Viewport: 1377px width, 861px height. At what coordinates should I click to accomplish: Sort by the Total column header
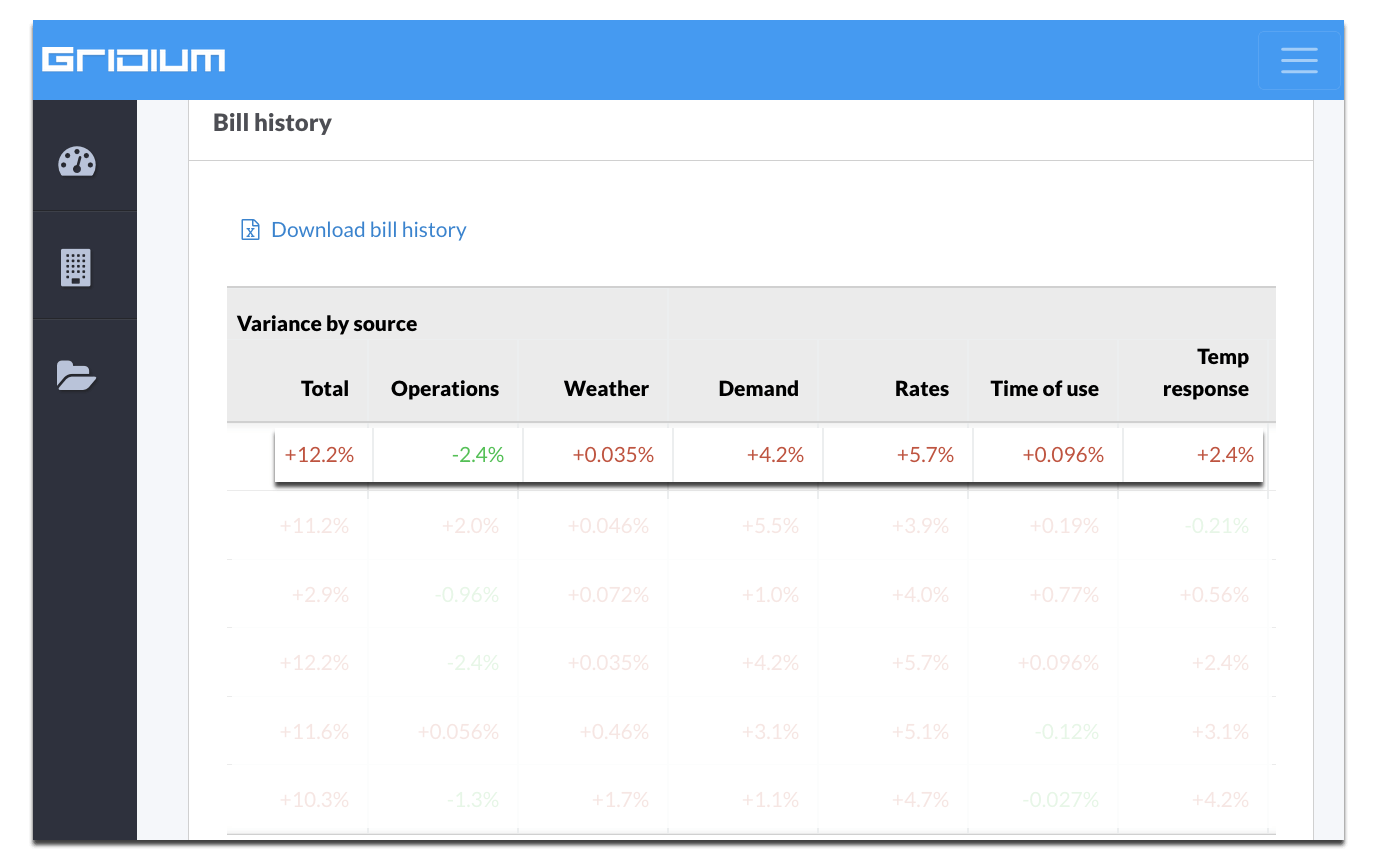tap(325, 389)
